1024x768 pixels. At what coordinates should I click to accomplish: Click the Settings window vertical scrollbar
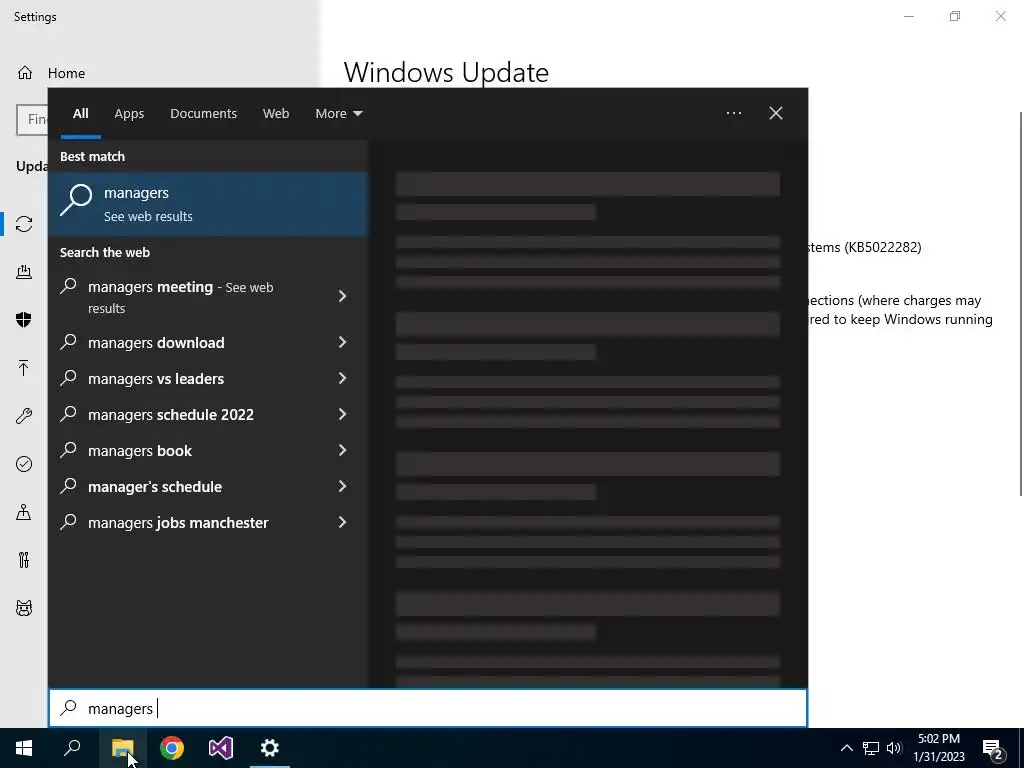(x=1020, y=304)
